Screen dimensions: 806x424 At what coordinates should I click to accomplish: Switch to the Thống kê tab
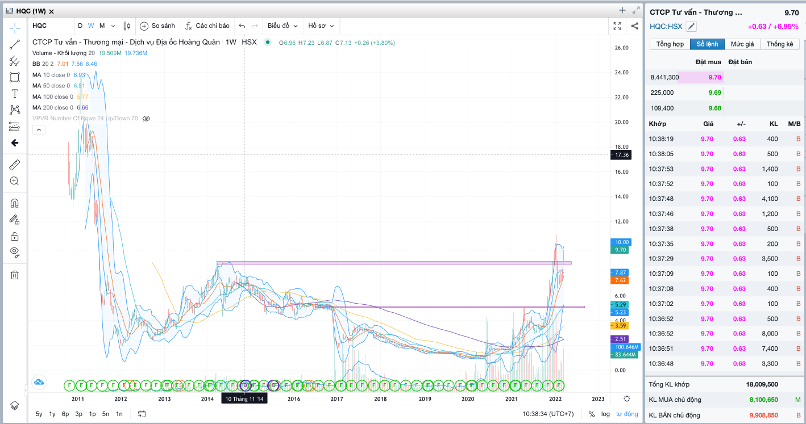(x=779, y=44)
